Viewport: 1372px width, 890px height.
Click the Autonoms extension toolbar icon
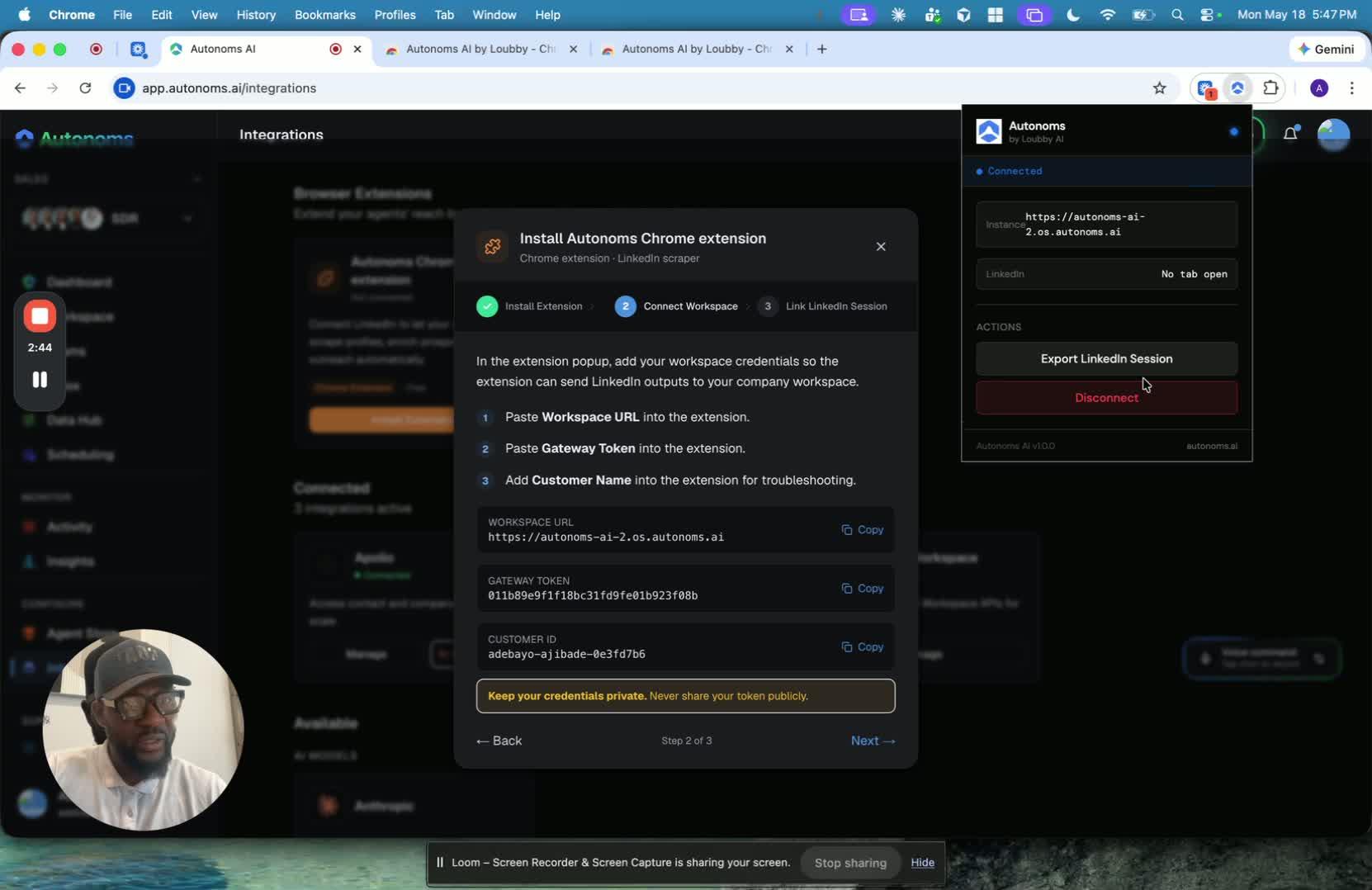point(1237,88)
